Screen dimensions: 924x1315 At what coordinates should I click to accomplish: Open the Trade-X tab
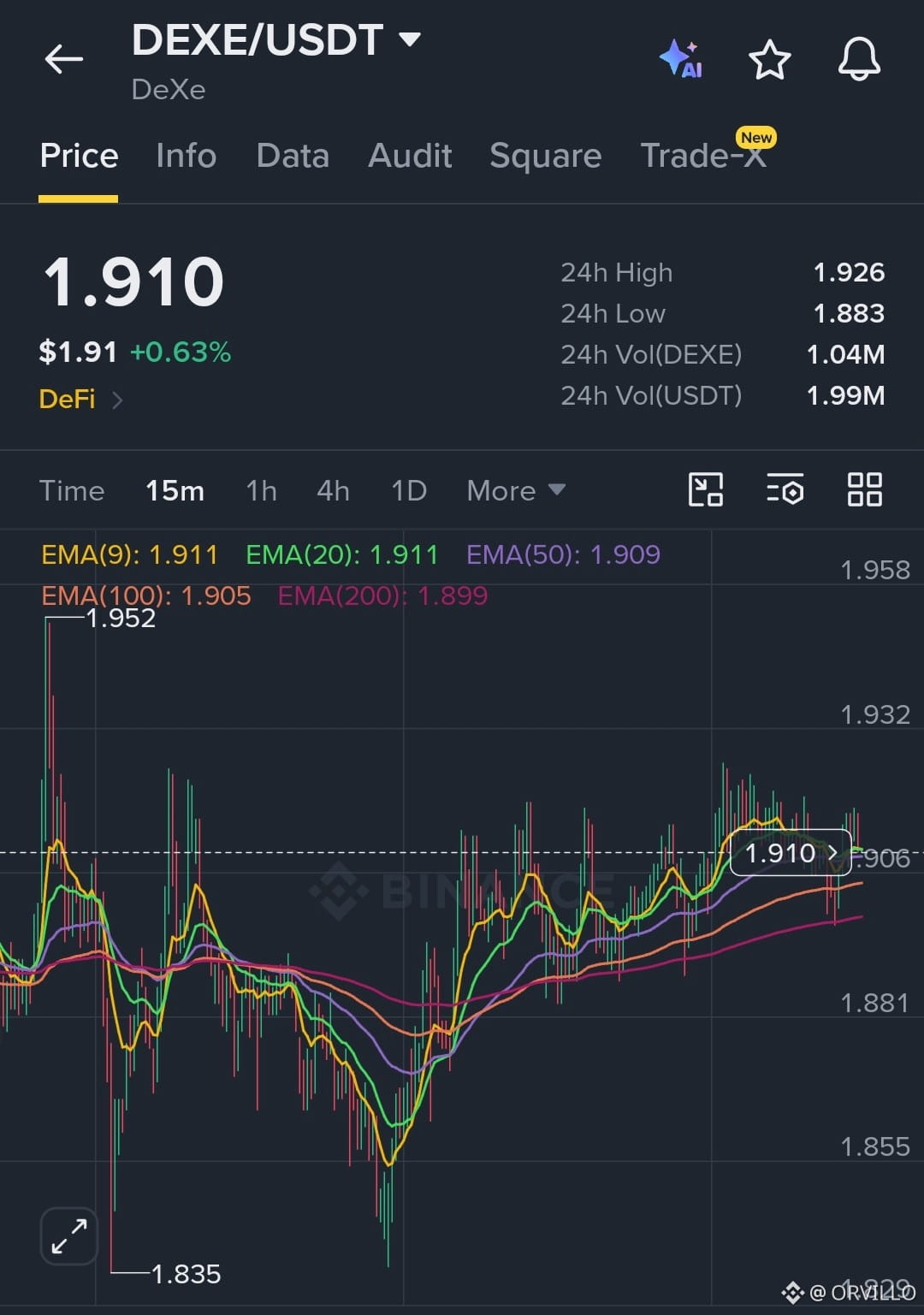pyautogui.click(x=702, y=156)
